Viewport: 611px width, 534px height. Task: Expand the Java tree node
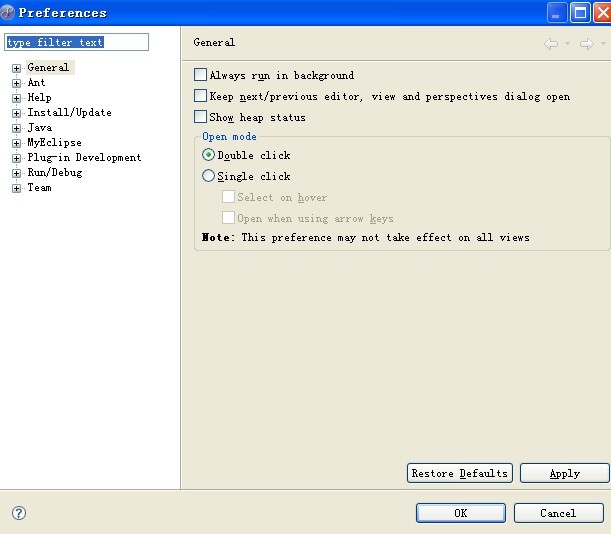[x=16, y=128]
